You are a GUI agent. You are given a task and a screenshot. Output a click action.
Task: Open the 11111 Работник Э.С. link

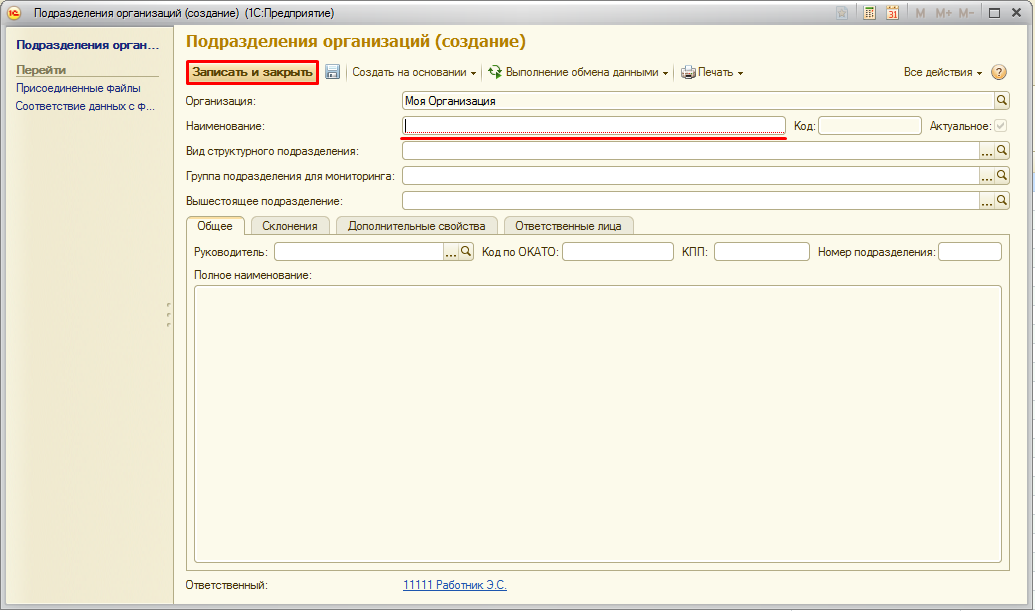click(454, 585)
